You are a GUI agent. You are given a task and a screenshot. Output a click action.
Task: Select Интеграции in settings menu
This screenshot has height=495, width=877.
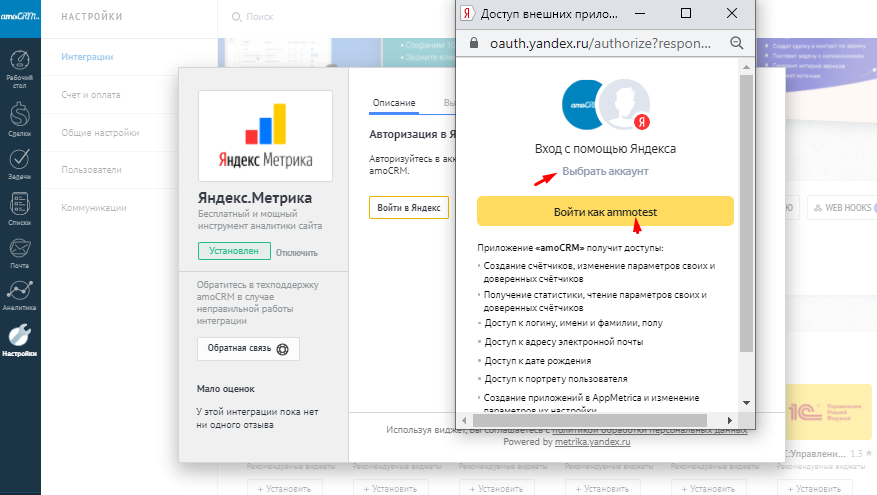87,56
